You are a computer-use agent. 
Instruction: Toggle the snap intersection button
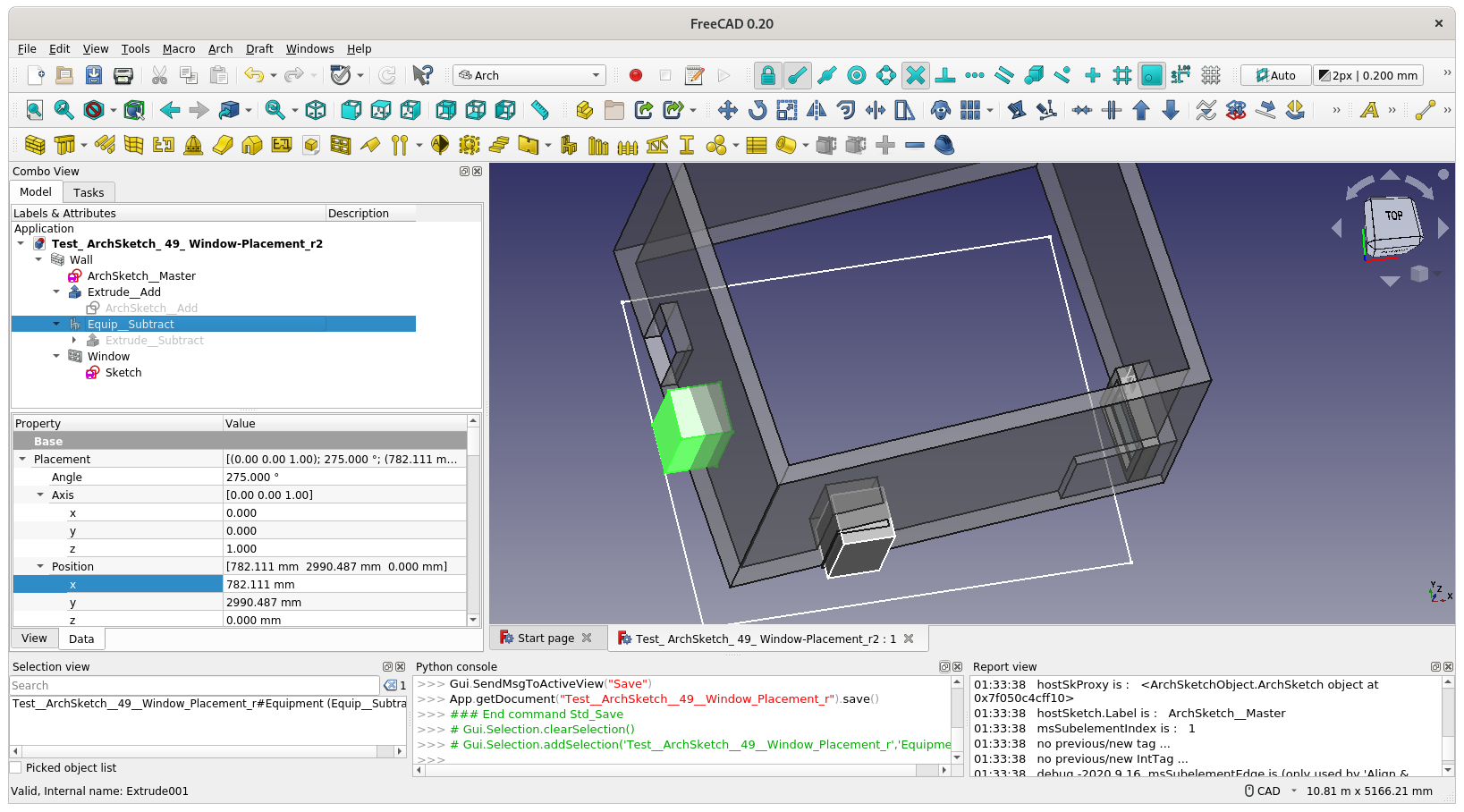[x=916, y=75]
